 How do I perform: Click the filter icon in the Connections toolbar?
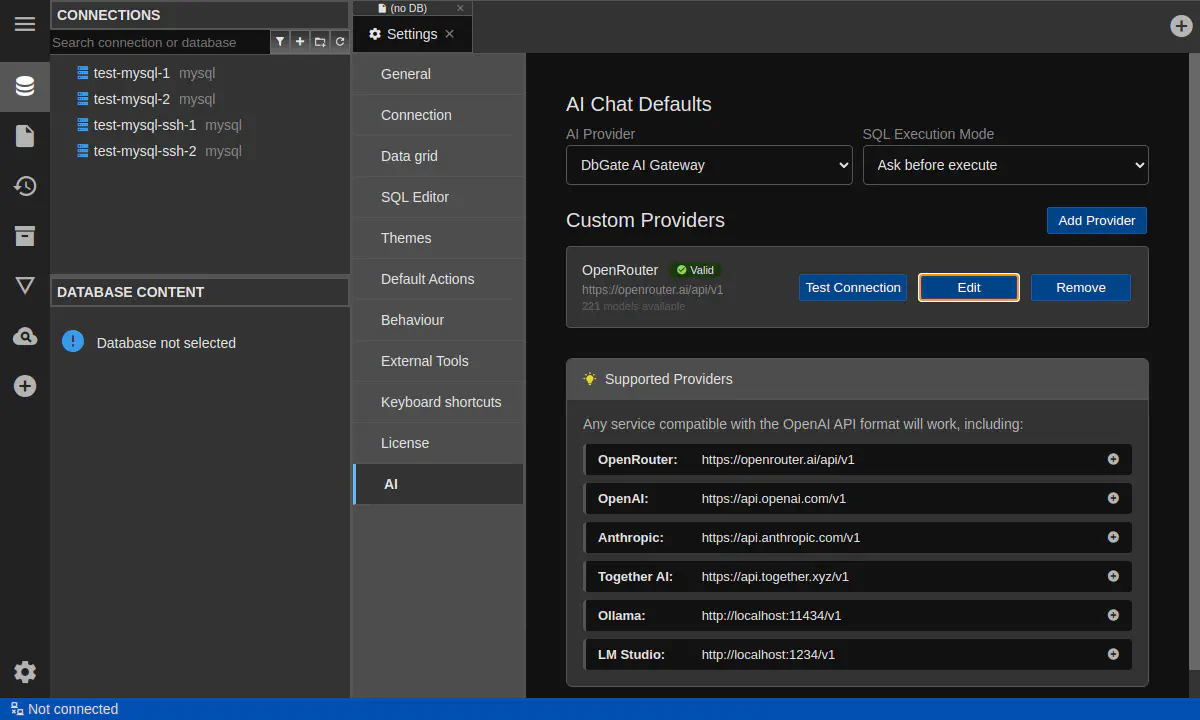(x=280, y=42)
